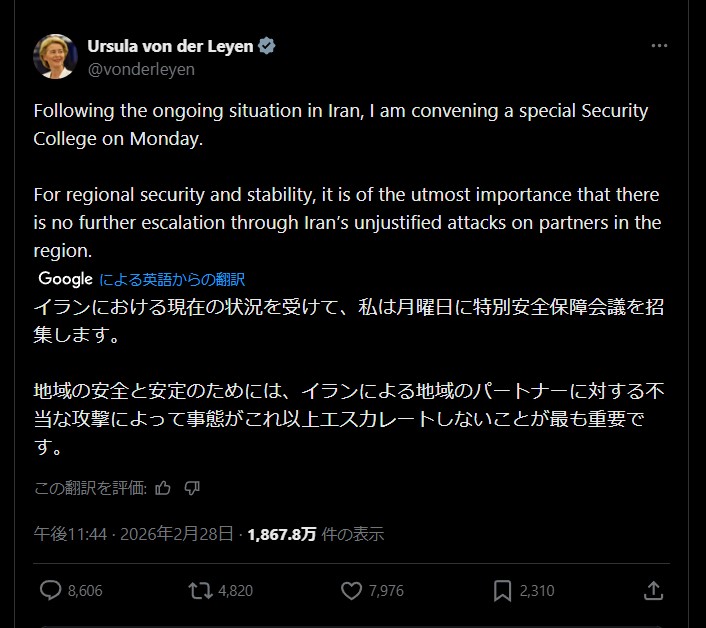The image size is (706, 628).
Task: Click the repost arrows icon
Action: tap(200, 590)
